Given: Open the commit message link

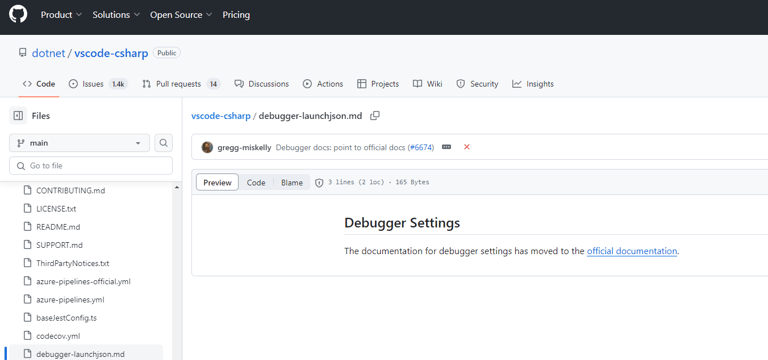Looking at the screenshot, I should [341, 147].
